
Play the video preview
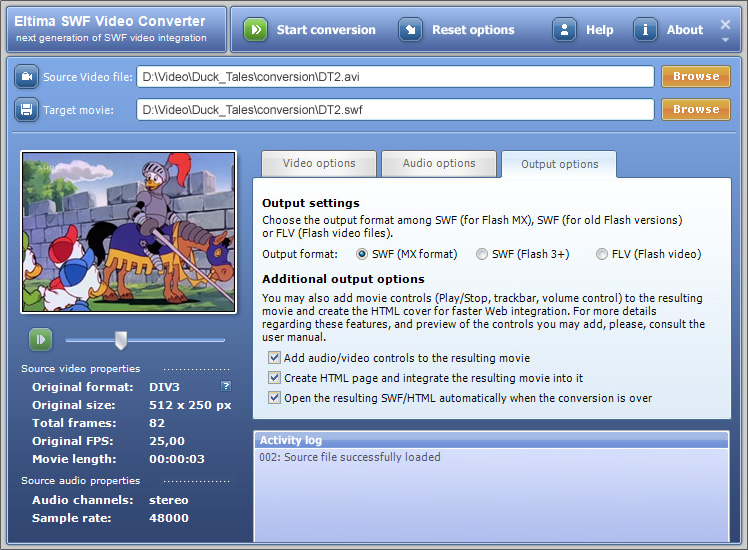coord(40,340)
